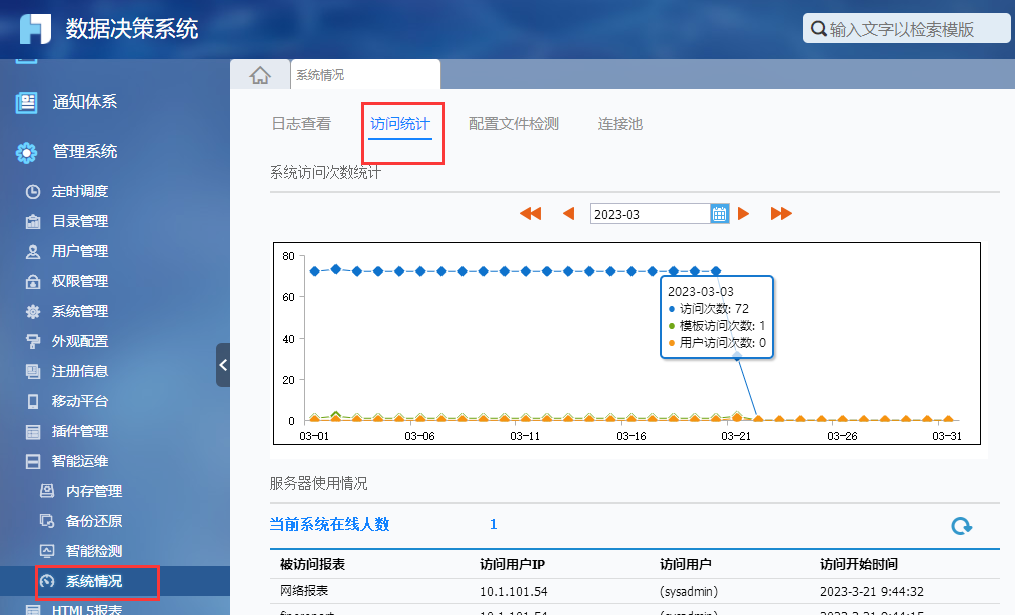Click the 2023-03 month input field
Image resolution: width=1015 pixels, height=615 pixels.
tap(651, 214)
